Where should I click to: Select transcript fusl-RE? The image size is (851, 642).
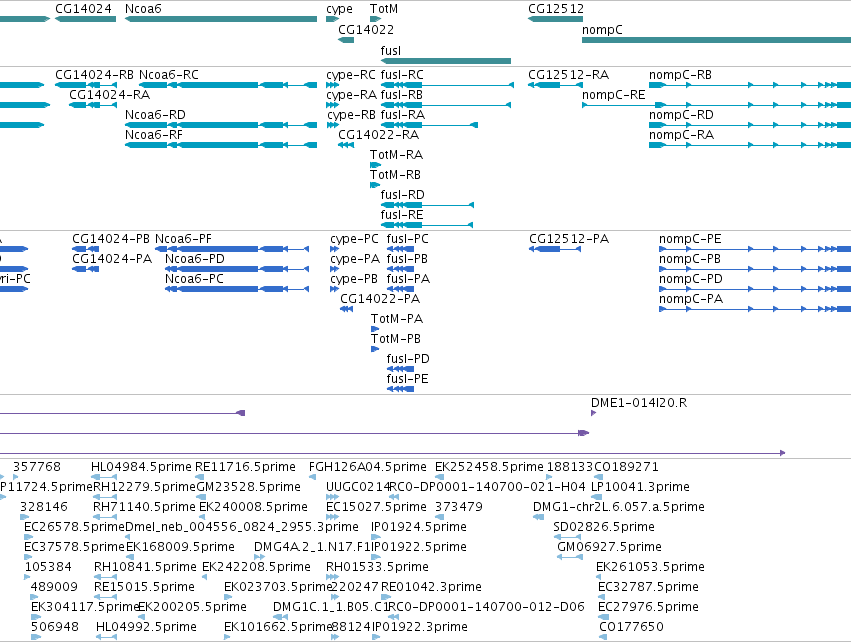(x=427, y=225)
